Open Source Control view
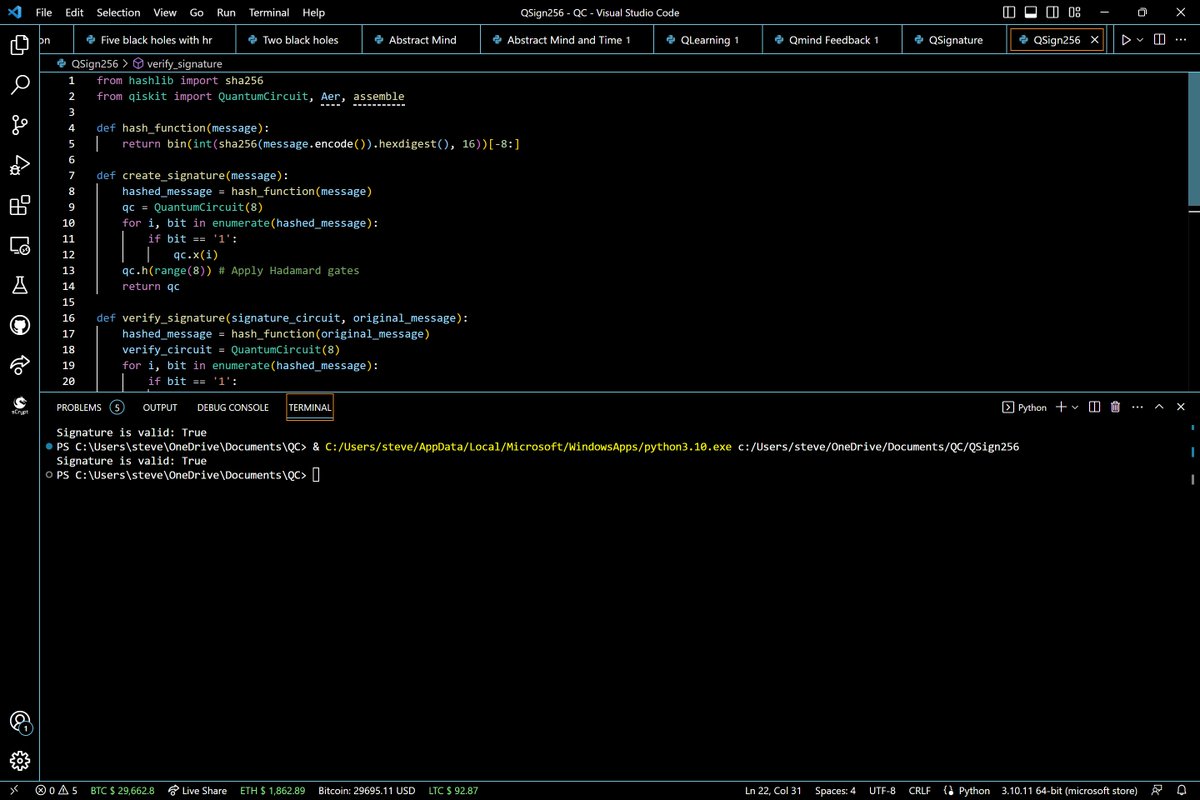The height and width of the screenshot is (800, 1200). [x=19, y=125]
